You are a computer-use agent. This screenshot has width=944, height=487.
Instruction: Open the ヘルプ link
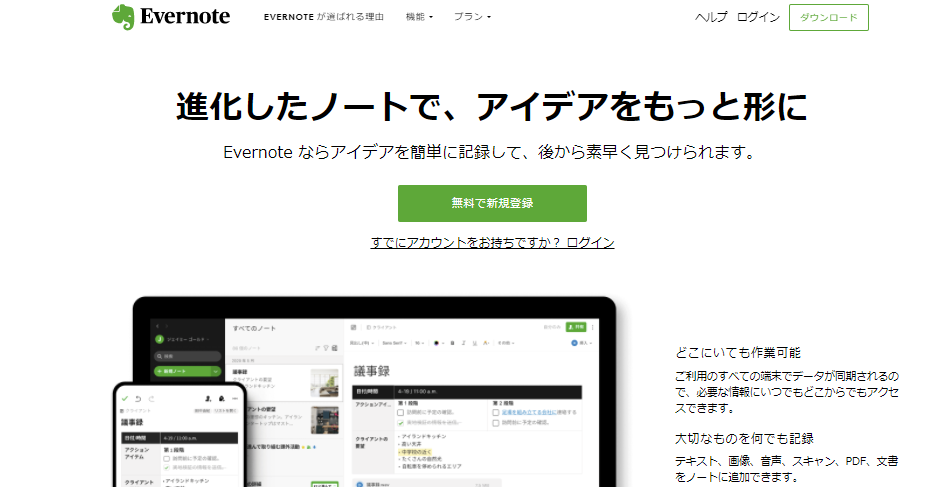pos(711,17)
